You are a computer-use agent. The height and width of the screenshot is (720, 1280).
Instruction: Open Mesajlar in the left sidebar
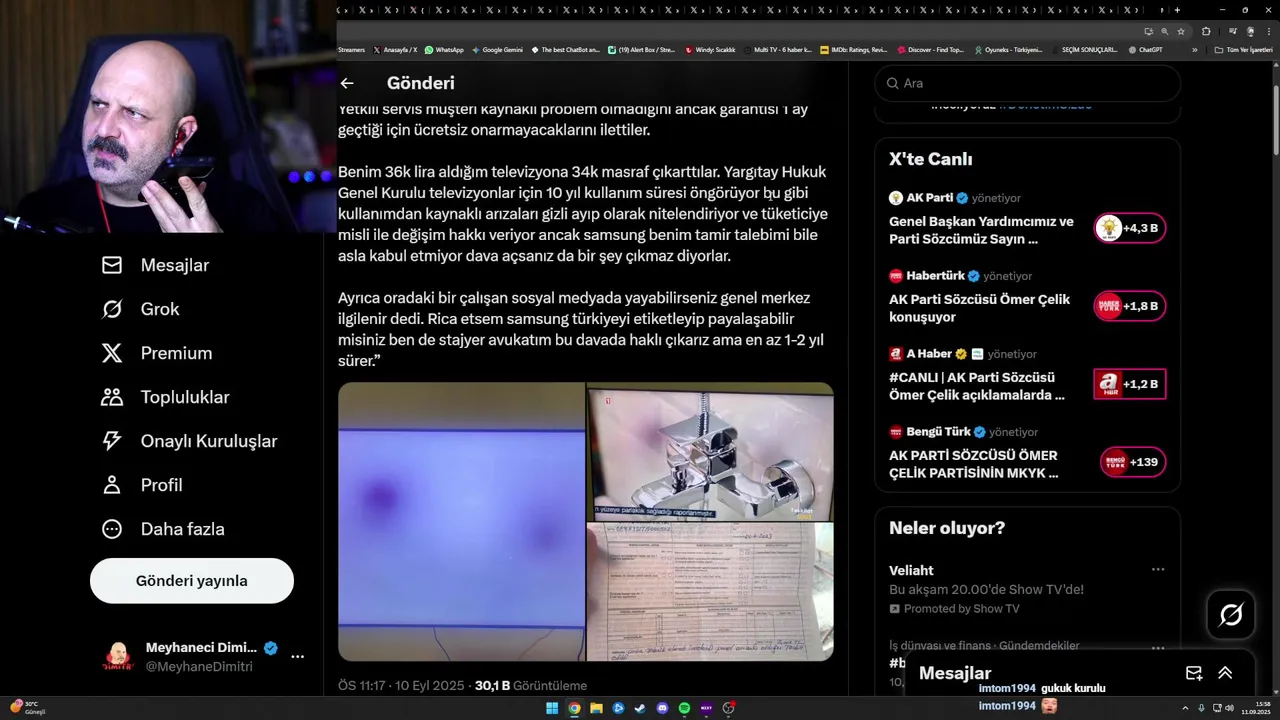pyautogui.click(x=155, y=265)
